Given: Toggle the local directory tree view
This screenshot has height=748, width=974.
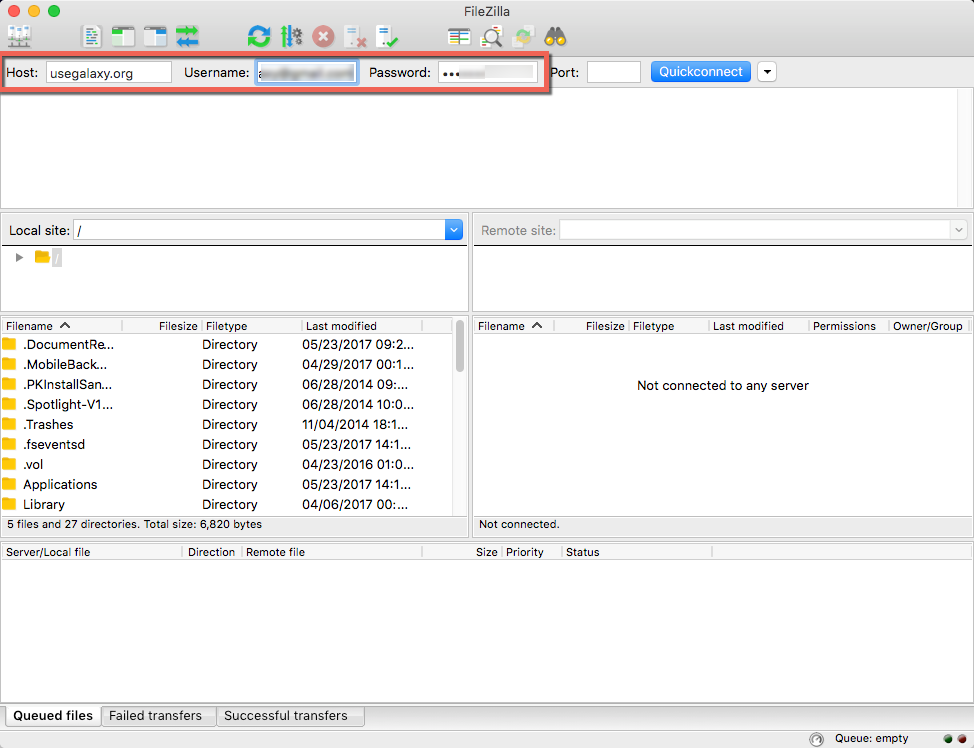Looking at the screenshot, I should 123,37.
